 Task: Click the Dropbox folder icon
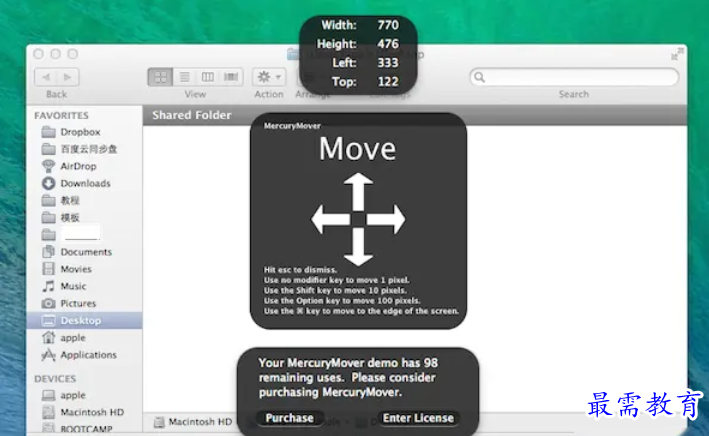(x=48, y=132)
